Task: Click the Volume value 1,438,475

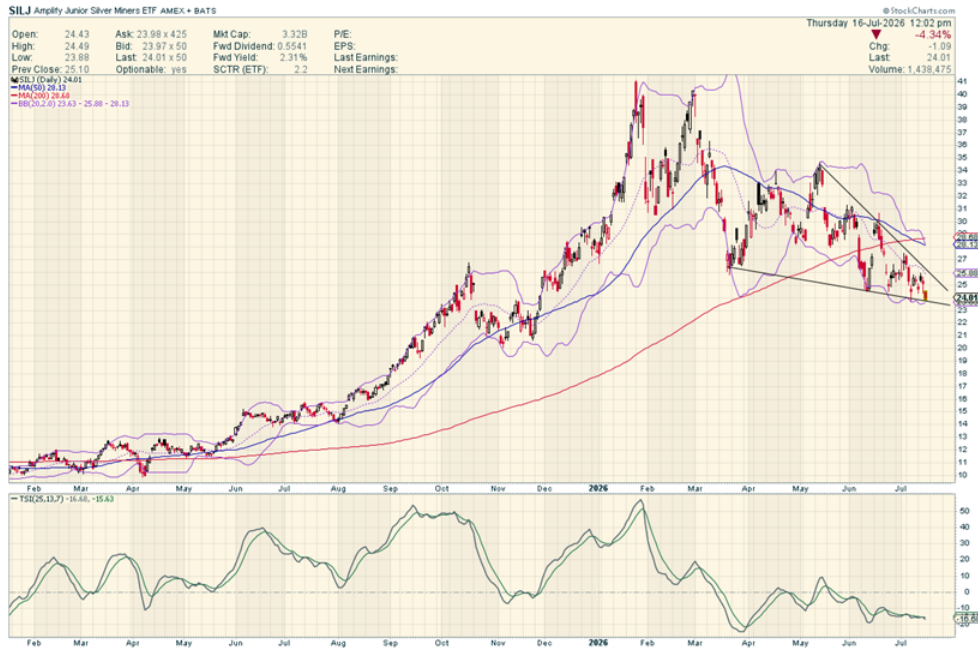Action: 927,69
